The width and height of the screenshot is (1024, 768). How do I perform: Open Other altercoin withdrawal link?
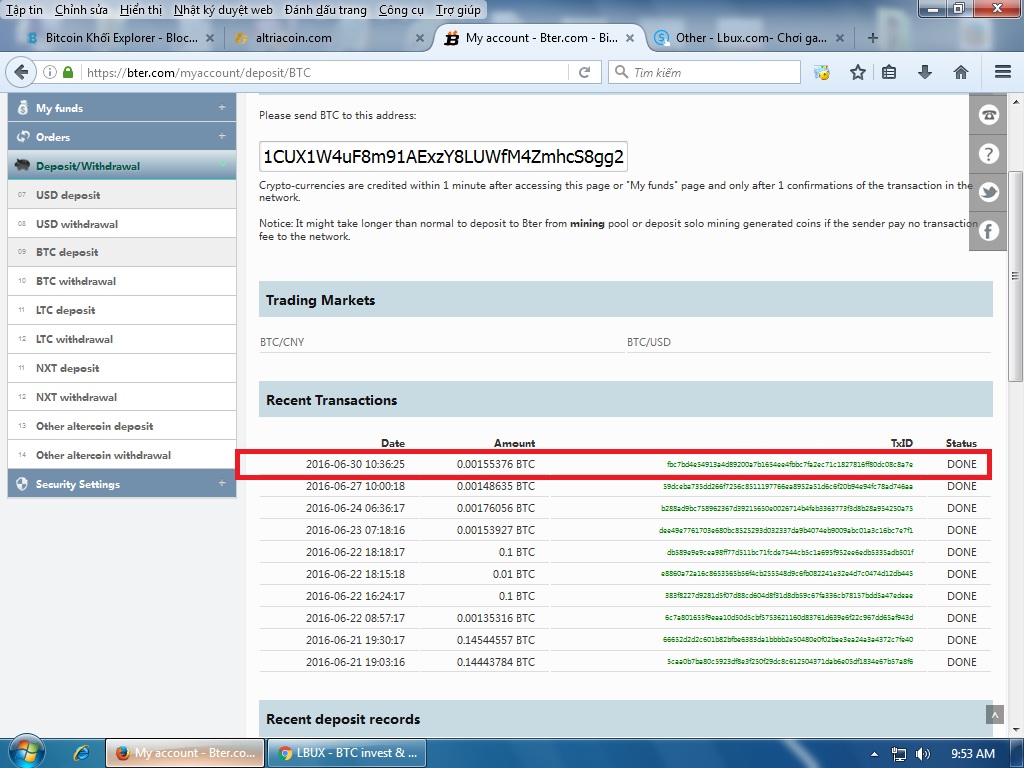point(122,455)
